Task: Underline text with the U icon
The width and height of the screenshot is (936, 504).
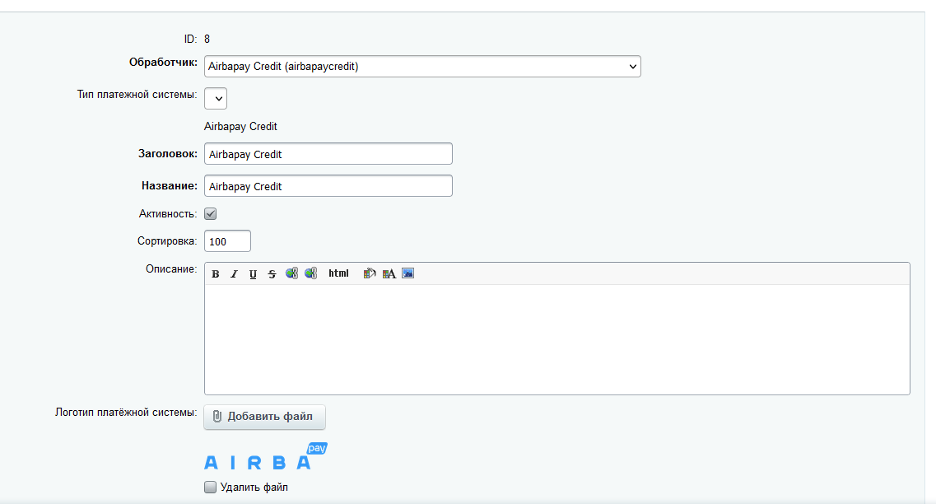Action: coord(253,274)
